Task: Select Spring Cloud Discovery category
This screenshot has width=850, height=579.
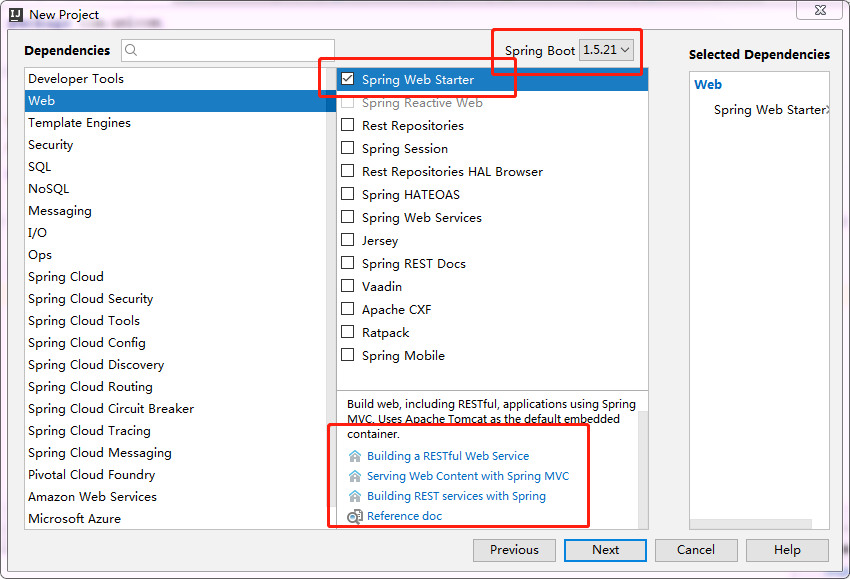Action: [x=176, y=364]
